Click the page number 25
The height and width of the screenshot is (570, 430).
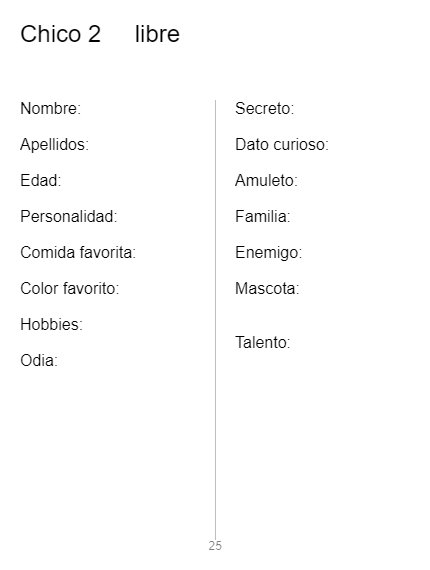coord(215,546)
